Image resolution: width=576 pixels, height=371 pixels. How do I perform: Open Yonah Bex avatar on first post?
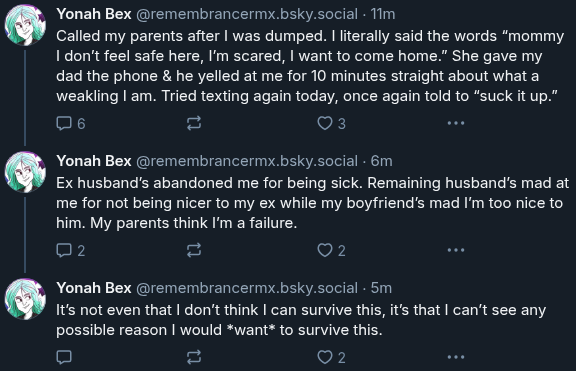pyautogui.click(x=25, y=25)
